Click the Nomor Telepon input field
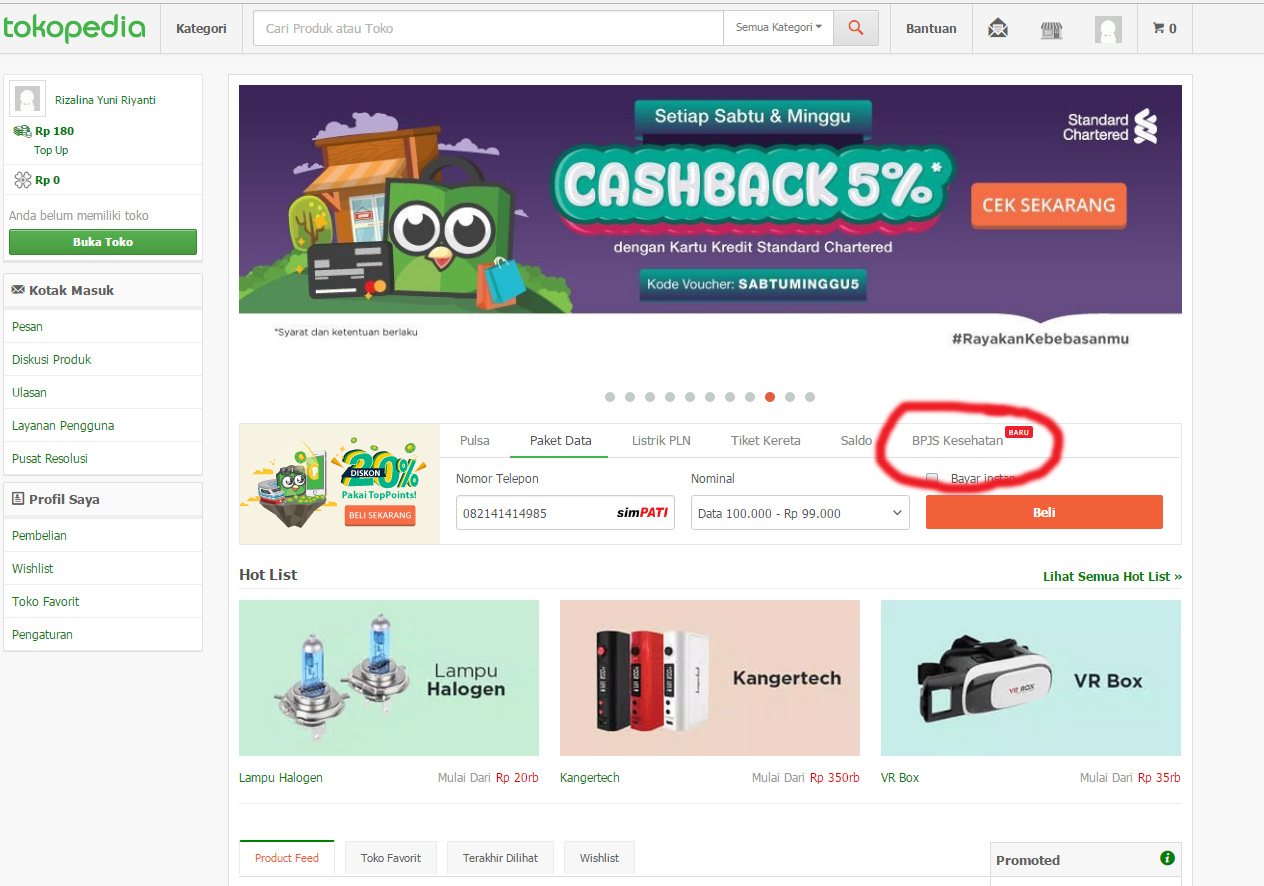1264x886 pixels. coord(565,513)
